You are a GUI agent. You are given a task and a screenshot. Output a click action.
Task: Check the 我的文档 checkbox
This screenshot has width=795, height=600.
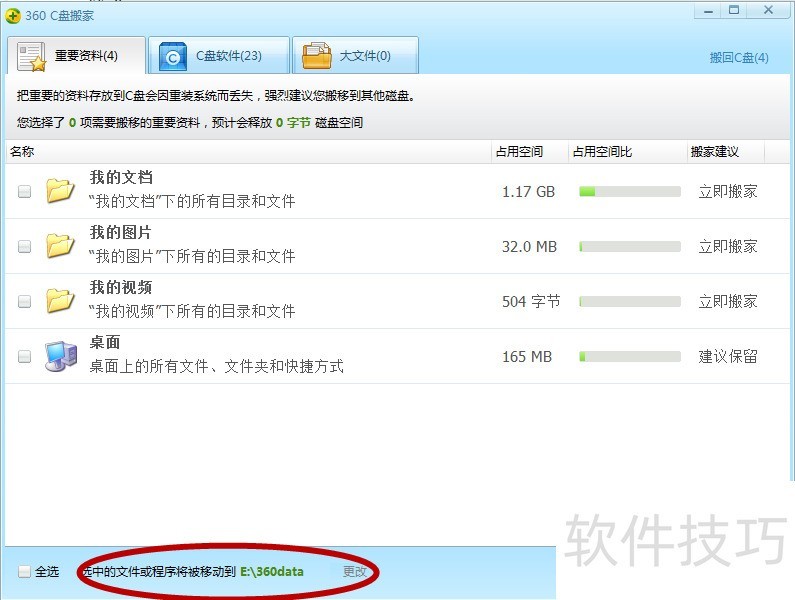25,192
